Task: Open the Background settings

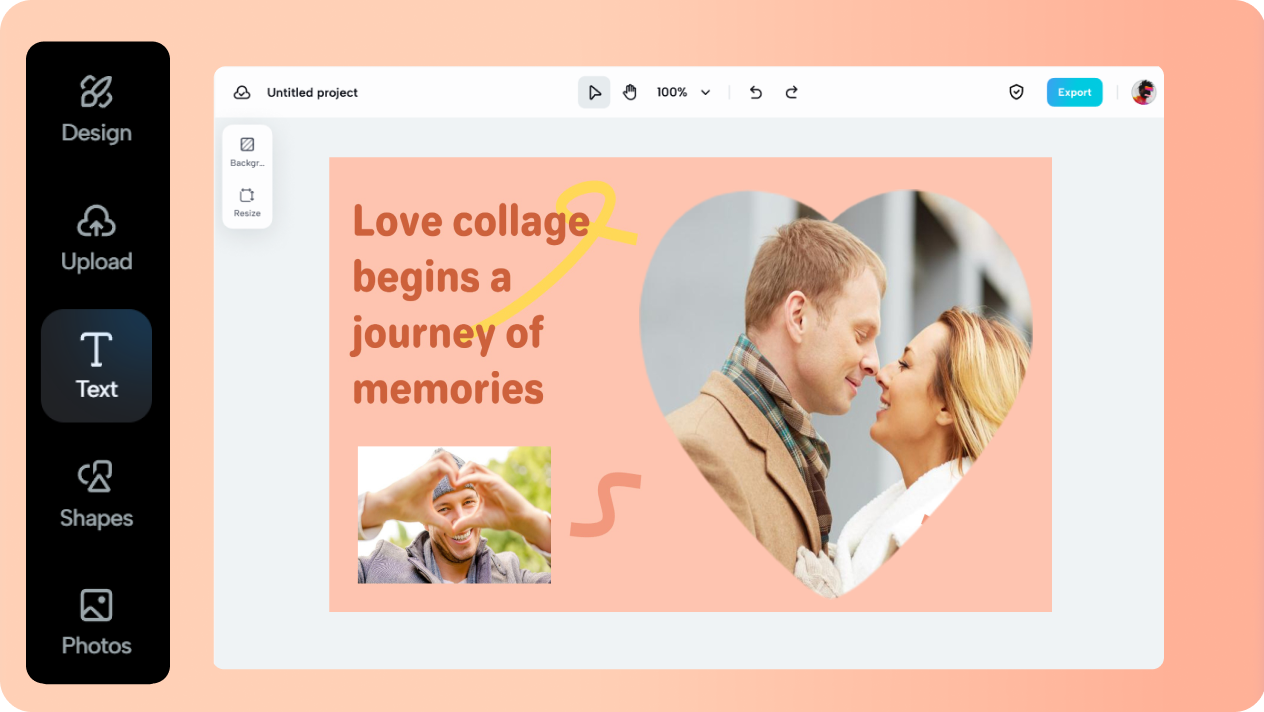Action: tap(246, 150)
